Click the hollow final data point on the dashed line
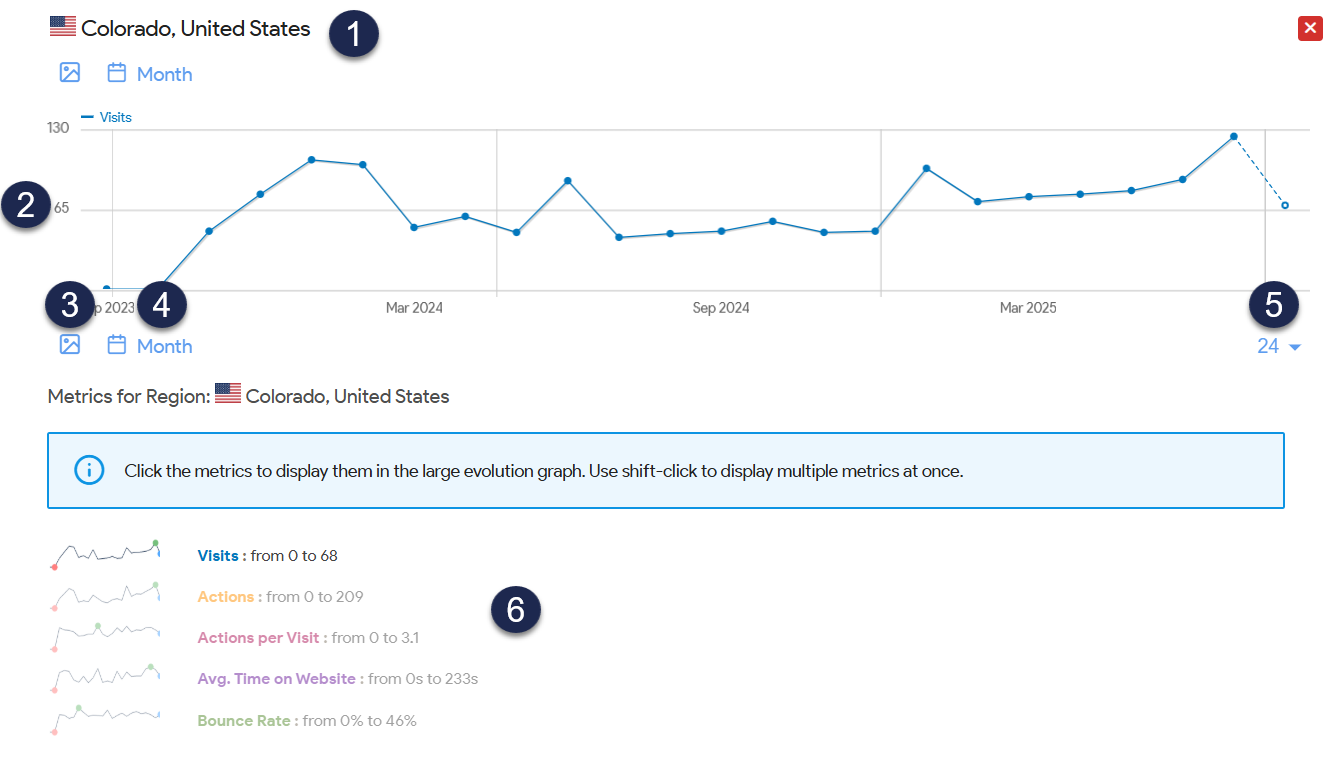The width and height of the screenshot is (1333, 758). [1285, 205]
